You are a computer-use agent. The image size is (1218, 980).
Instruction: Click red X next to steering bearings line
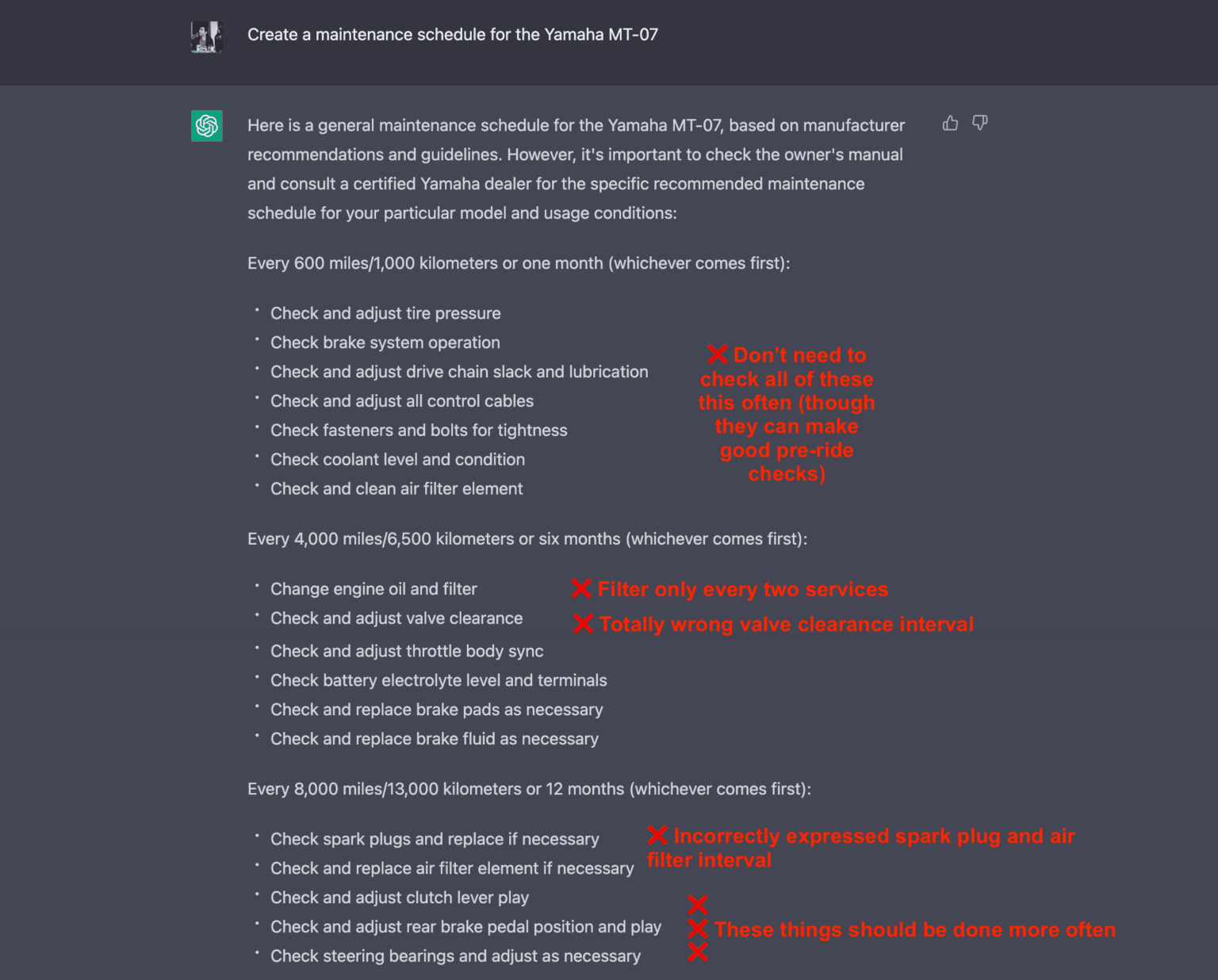(698, 952)
